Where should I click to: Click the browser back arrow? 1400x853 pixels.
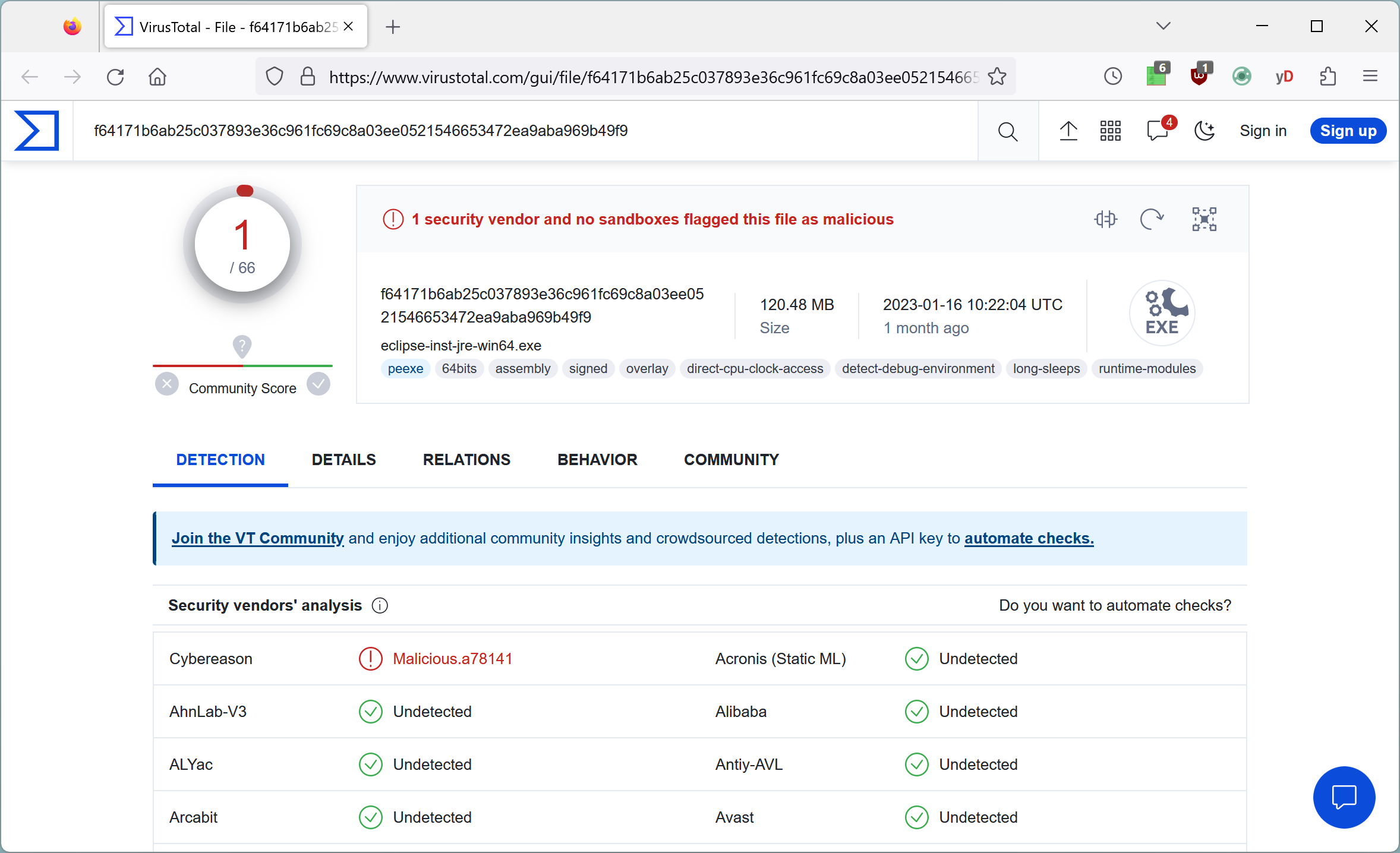30,77
